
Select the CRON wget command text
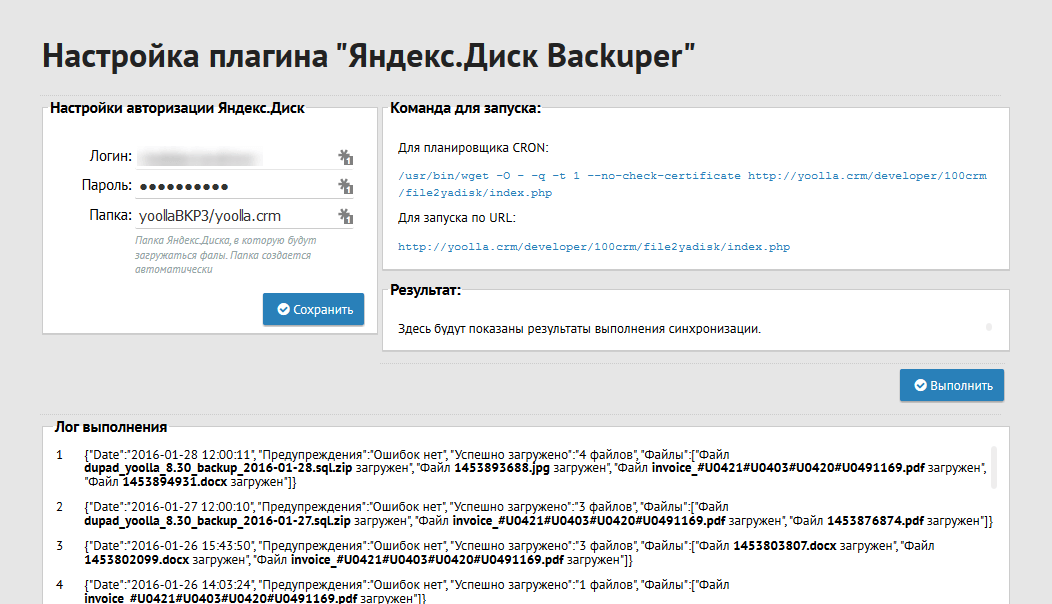(x=692, y=184)
